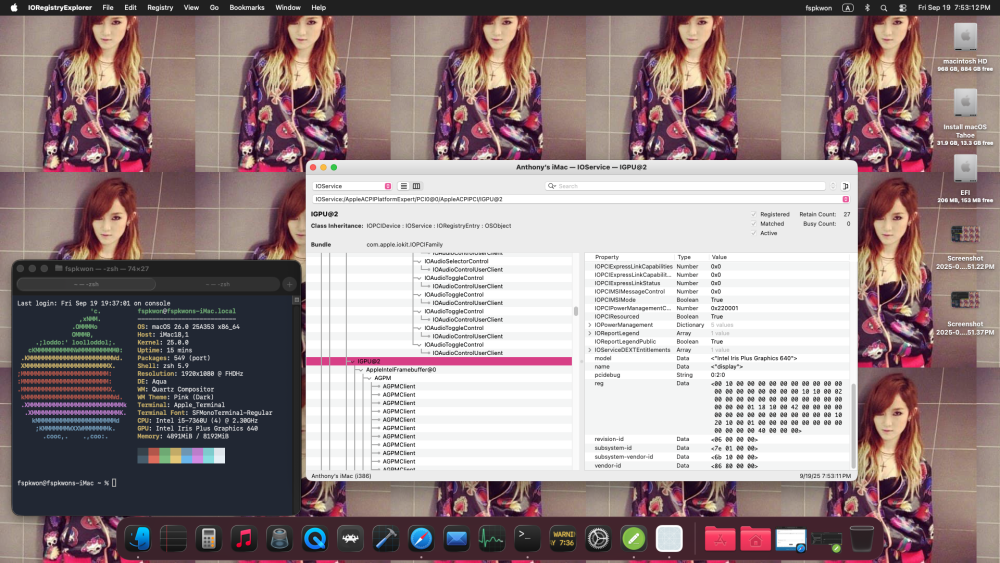Open the IOService plane dropdown
The width and height of the screenshot is (1000, 563).
tap(352, 186)
